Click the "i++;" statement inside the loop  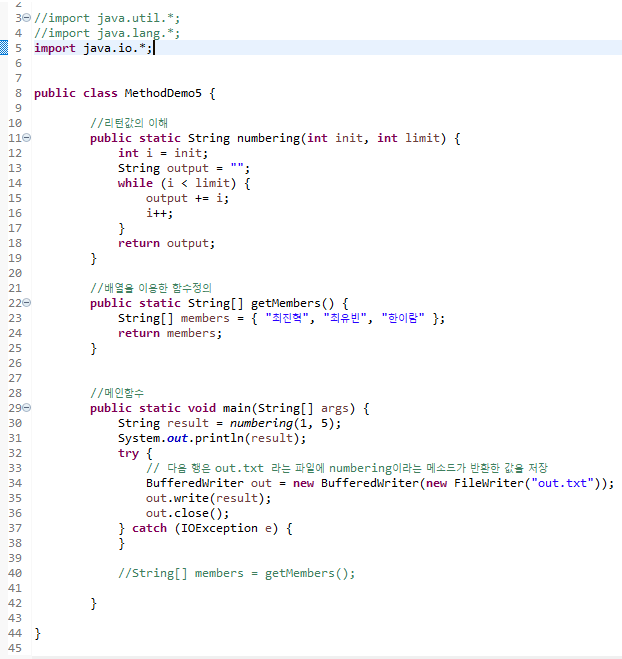click(x=159, y=213)
